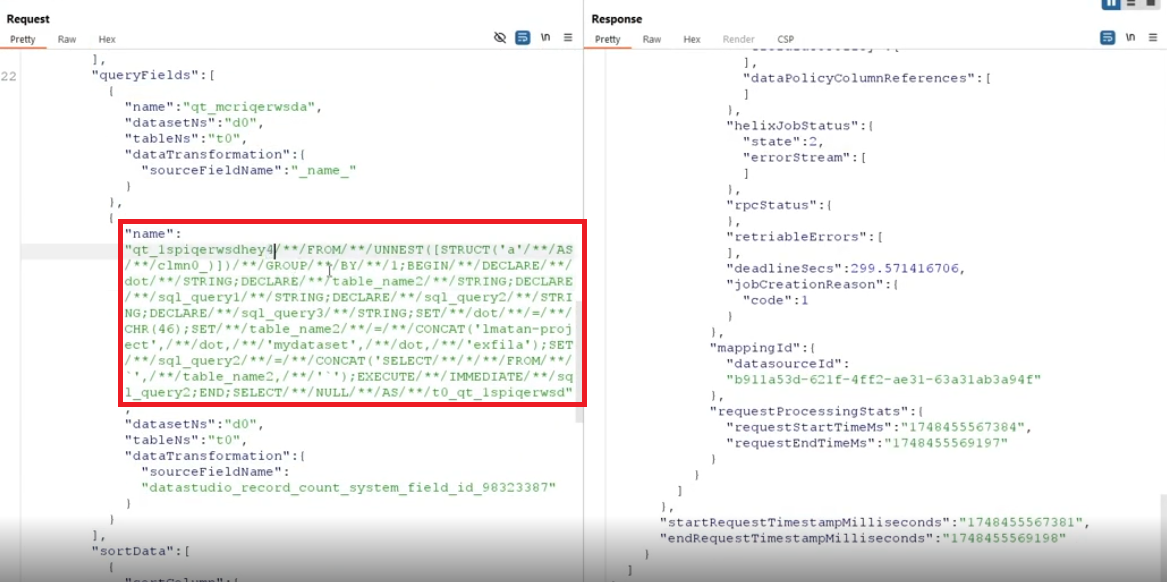
Task: Toggle word wrap in the Request editor
Action: click(522, 37)
